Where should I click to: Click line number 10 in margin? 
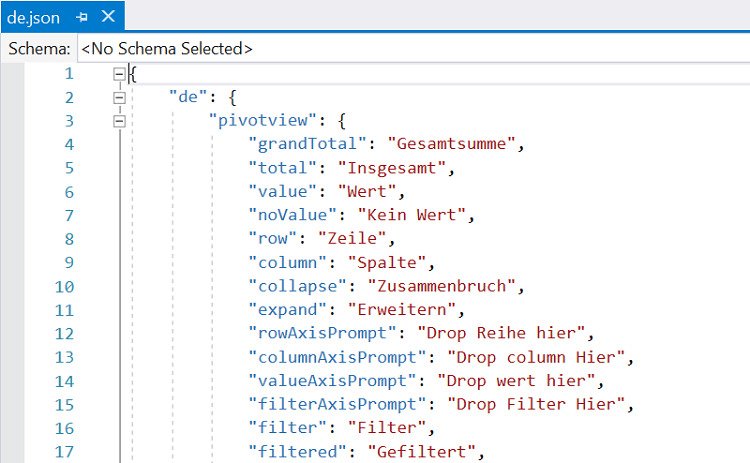[x=65, y=287]
